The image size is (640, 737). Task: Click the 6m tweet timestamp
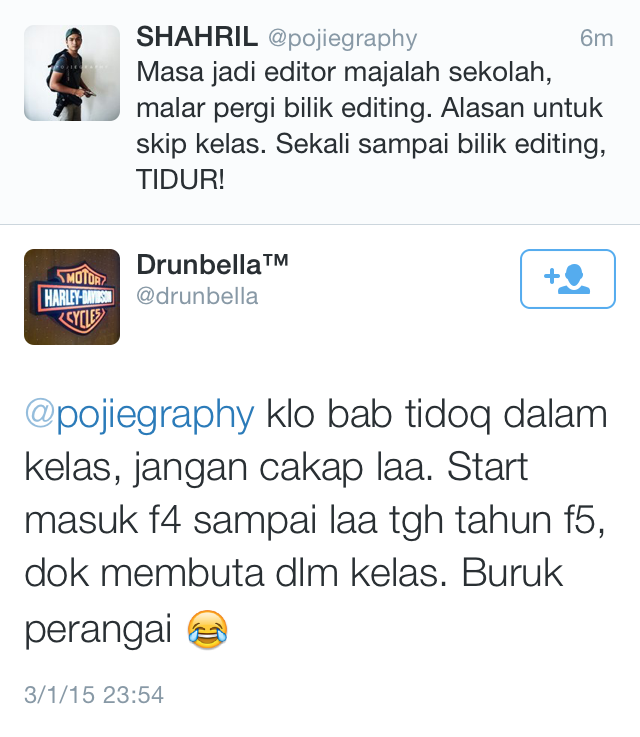pyautogui.click(x=596, y=38)
